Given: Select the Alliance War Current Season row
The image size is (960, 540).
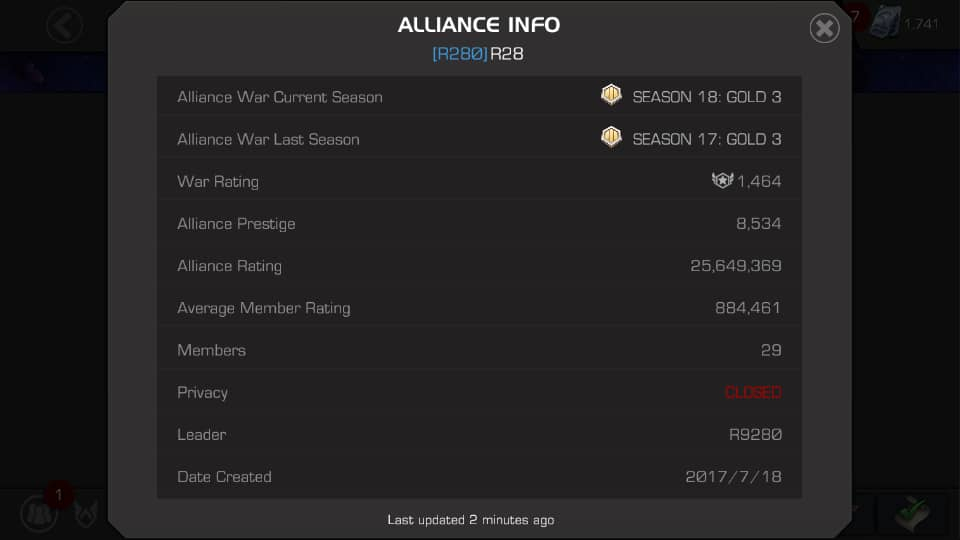Looking at the screenshot, I should pos(479,97).
